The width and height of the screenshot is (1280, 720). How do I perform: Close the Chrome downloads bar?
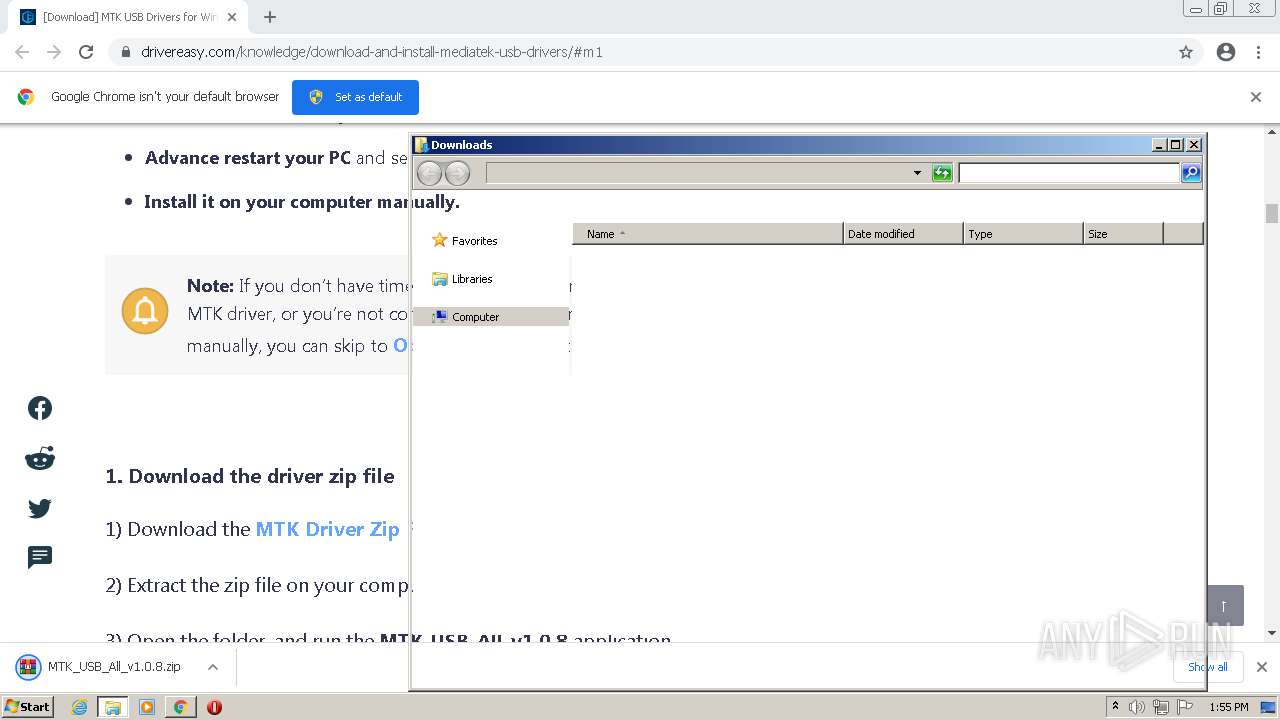(x=1261, y=667)
